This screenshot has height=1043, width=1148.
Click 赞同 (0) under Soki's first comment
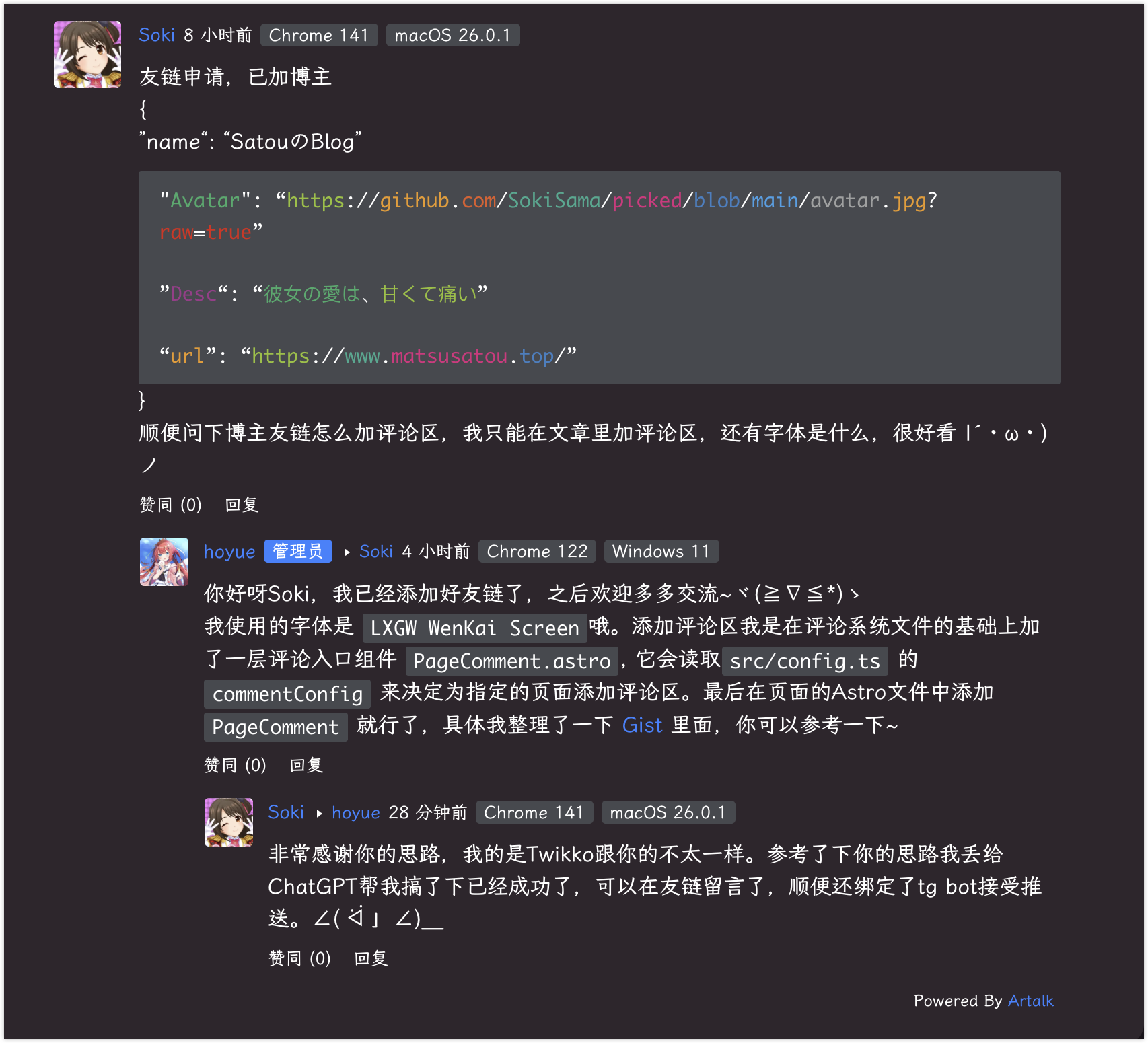170,505
